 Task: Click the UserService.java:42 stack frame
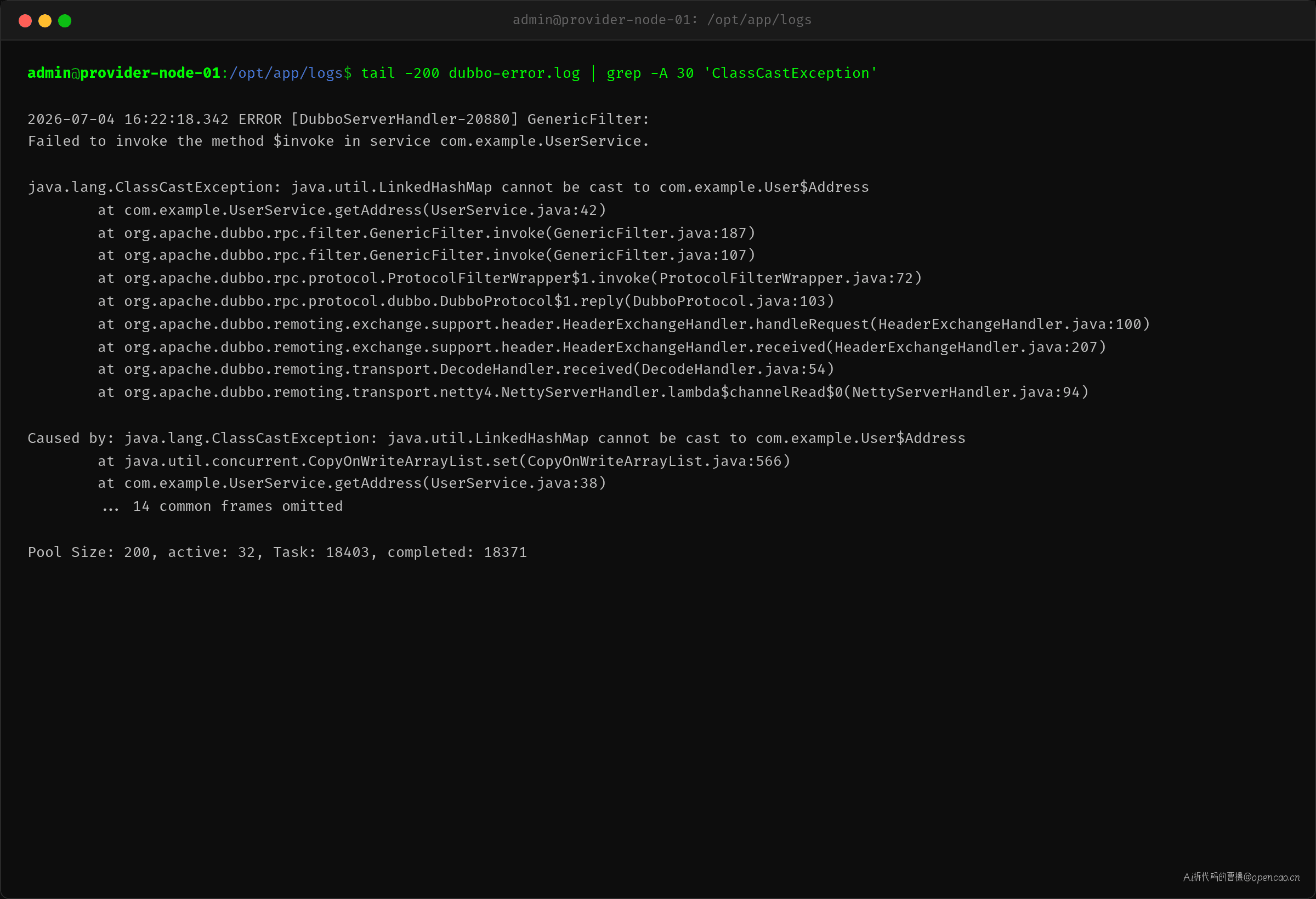pos(351,210)
